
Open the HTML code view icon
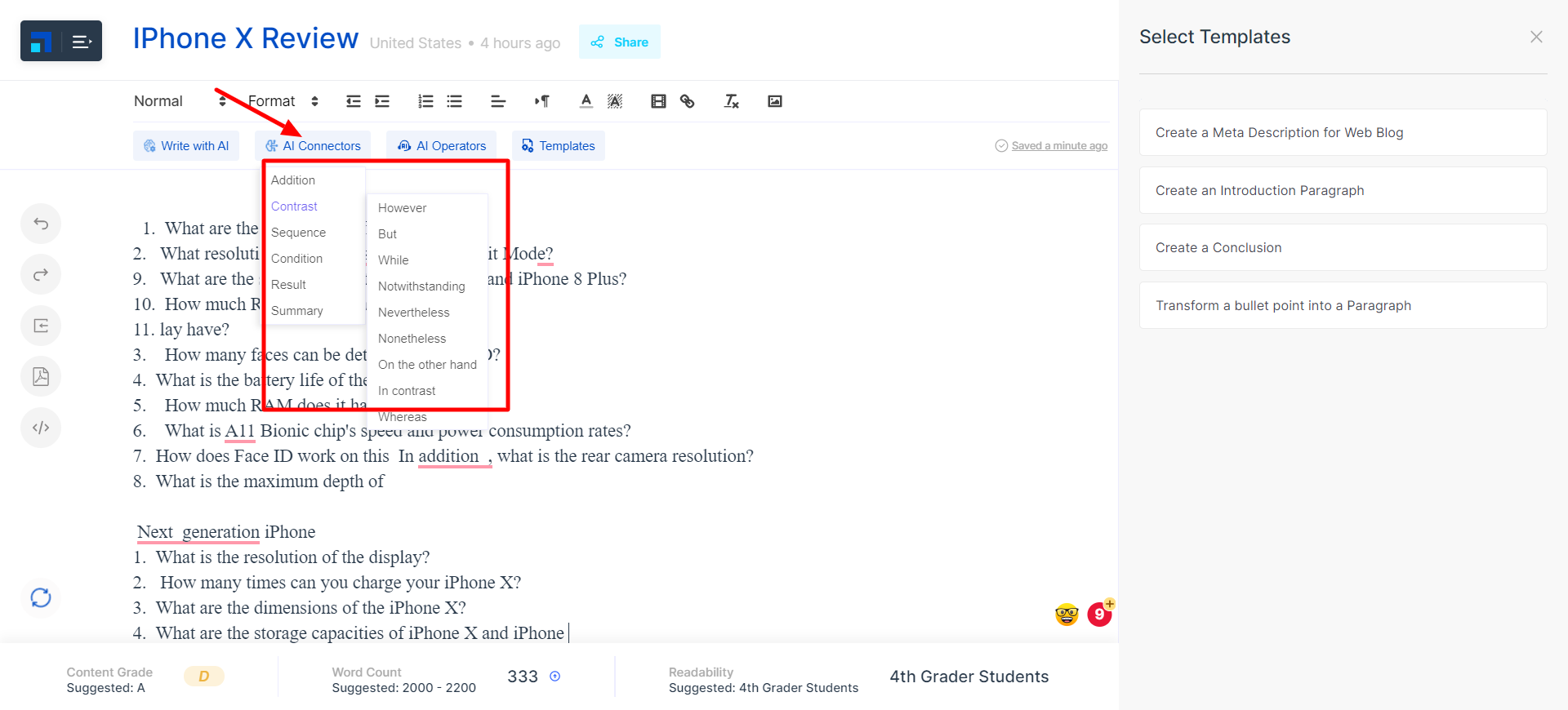click(41, 428)
